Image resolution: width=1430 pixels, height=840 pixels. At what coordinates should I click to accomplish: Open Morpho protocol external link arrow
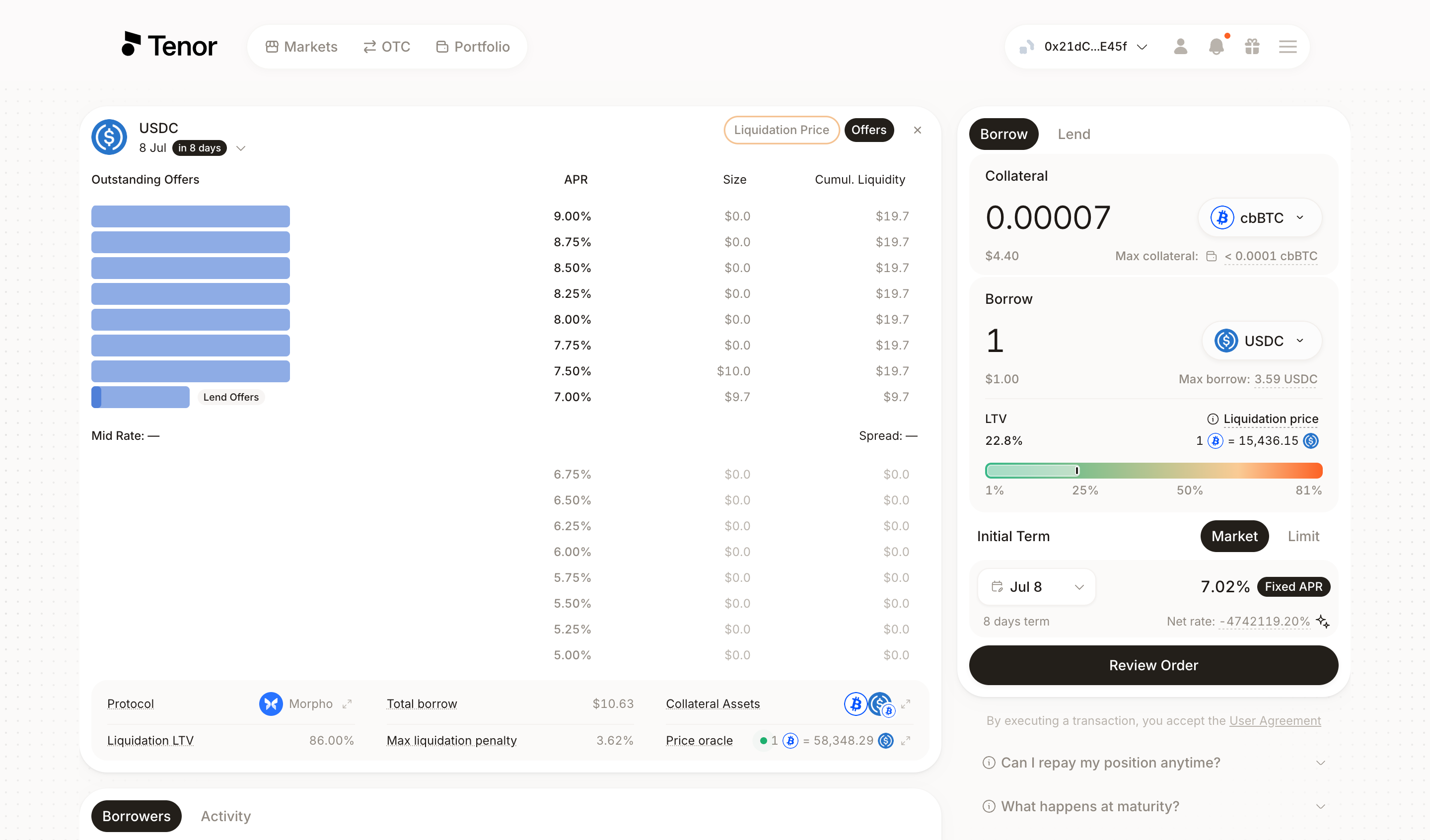tap(347, 704)
